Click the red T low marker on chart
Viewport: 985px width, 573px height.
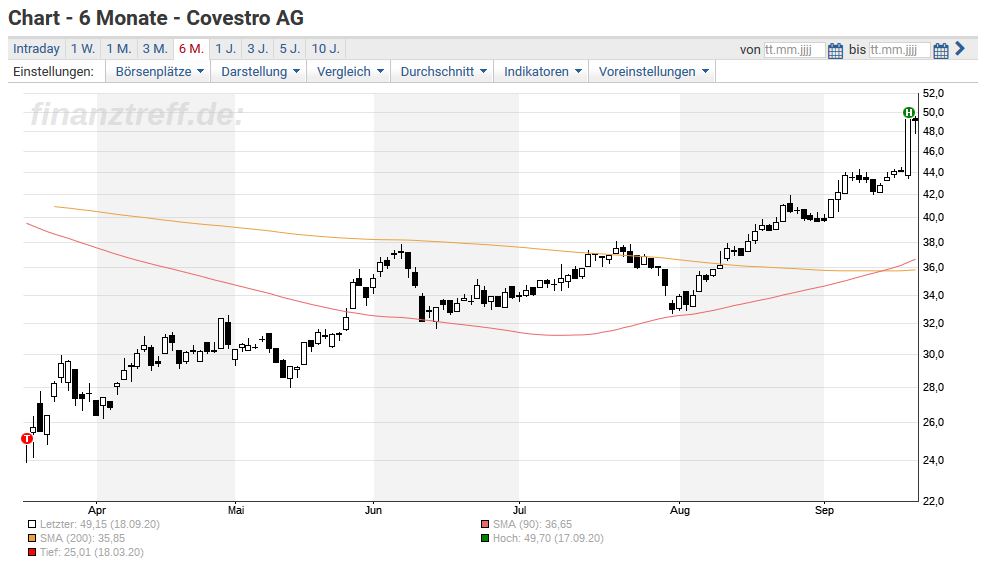[26, 439]
